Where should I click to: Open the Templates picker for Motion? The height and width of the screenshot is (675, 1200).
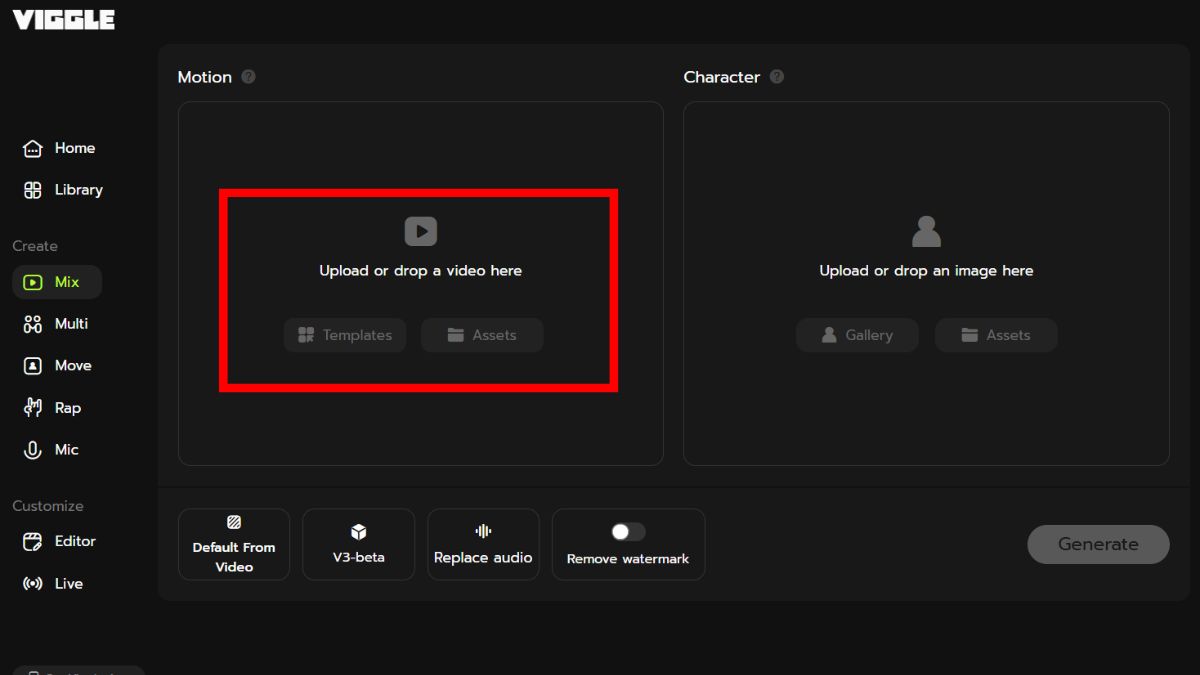344,335
